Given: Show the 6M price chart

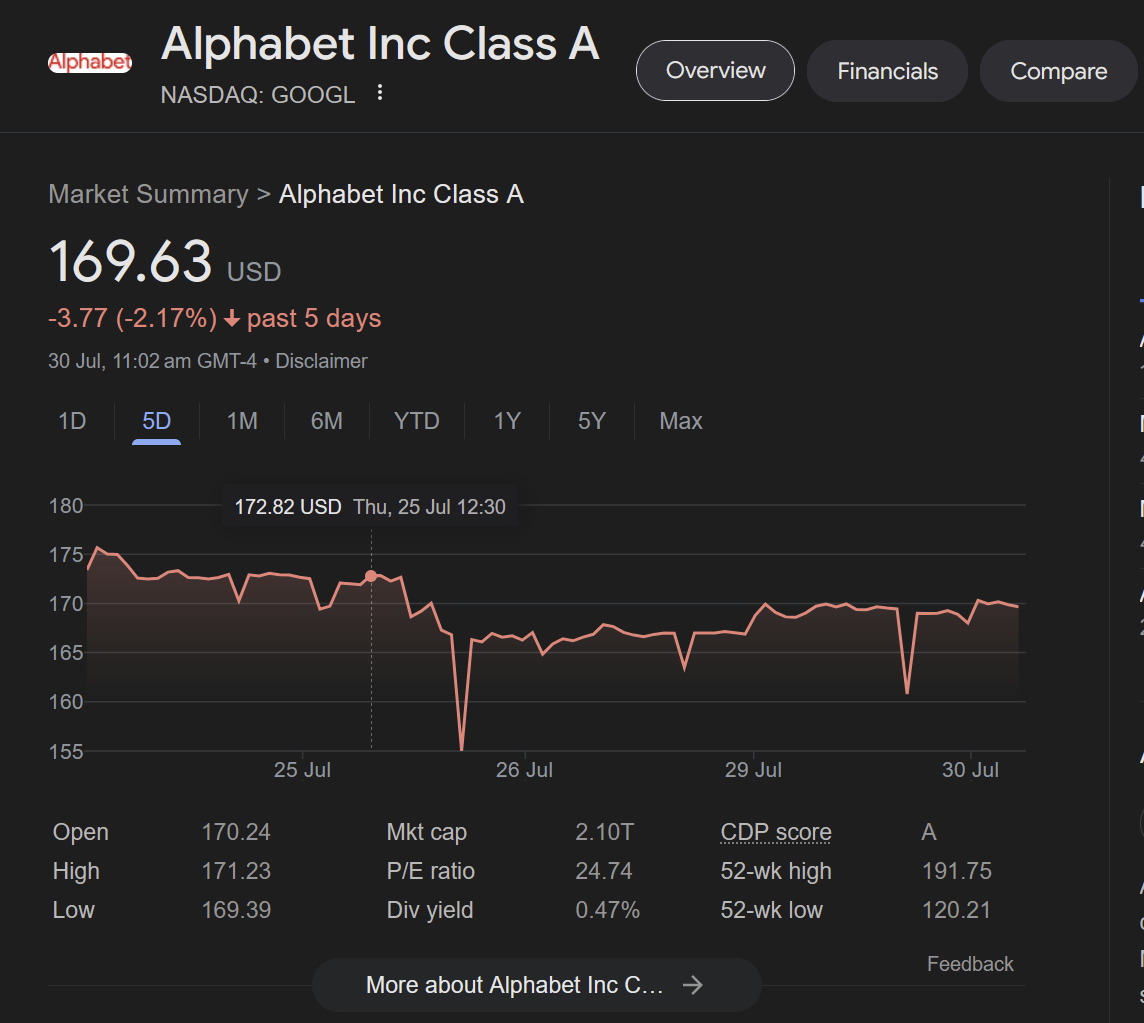Looking at the screenshot, I should [326, 421].
